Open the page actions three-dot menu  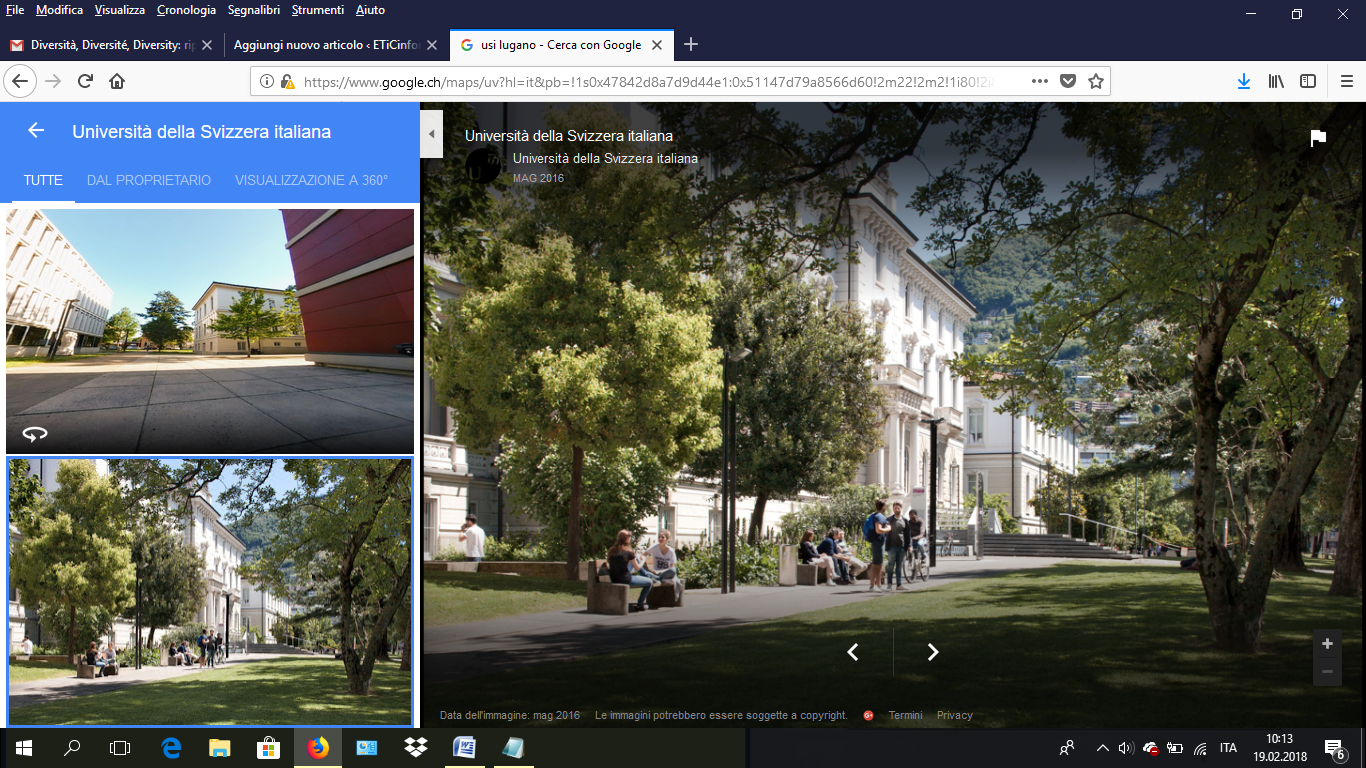point(1040,81)
